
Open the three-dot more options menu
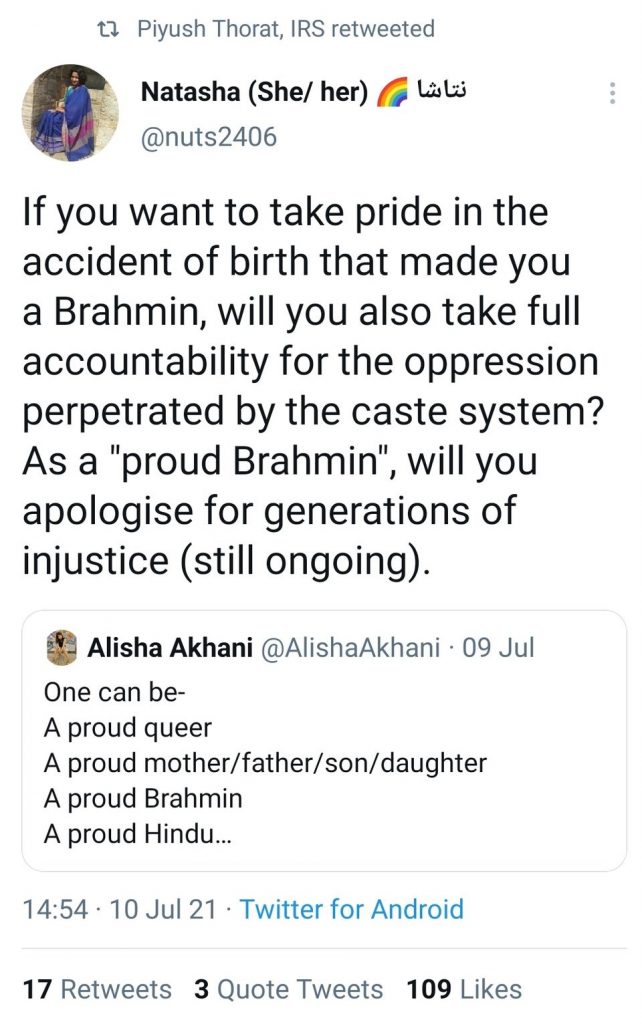pyautogui.click(x=612, y=94)
